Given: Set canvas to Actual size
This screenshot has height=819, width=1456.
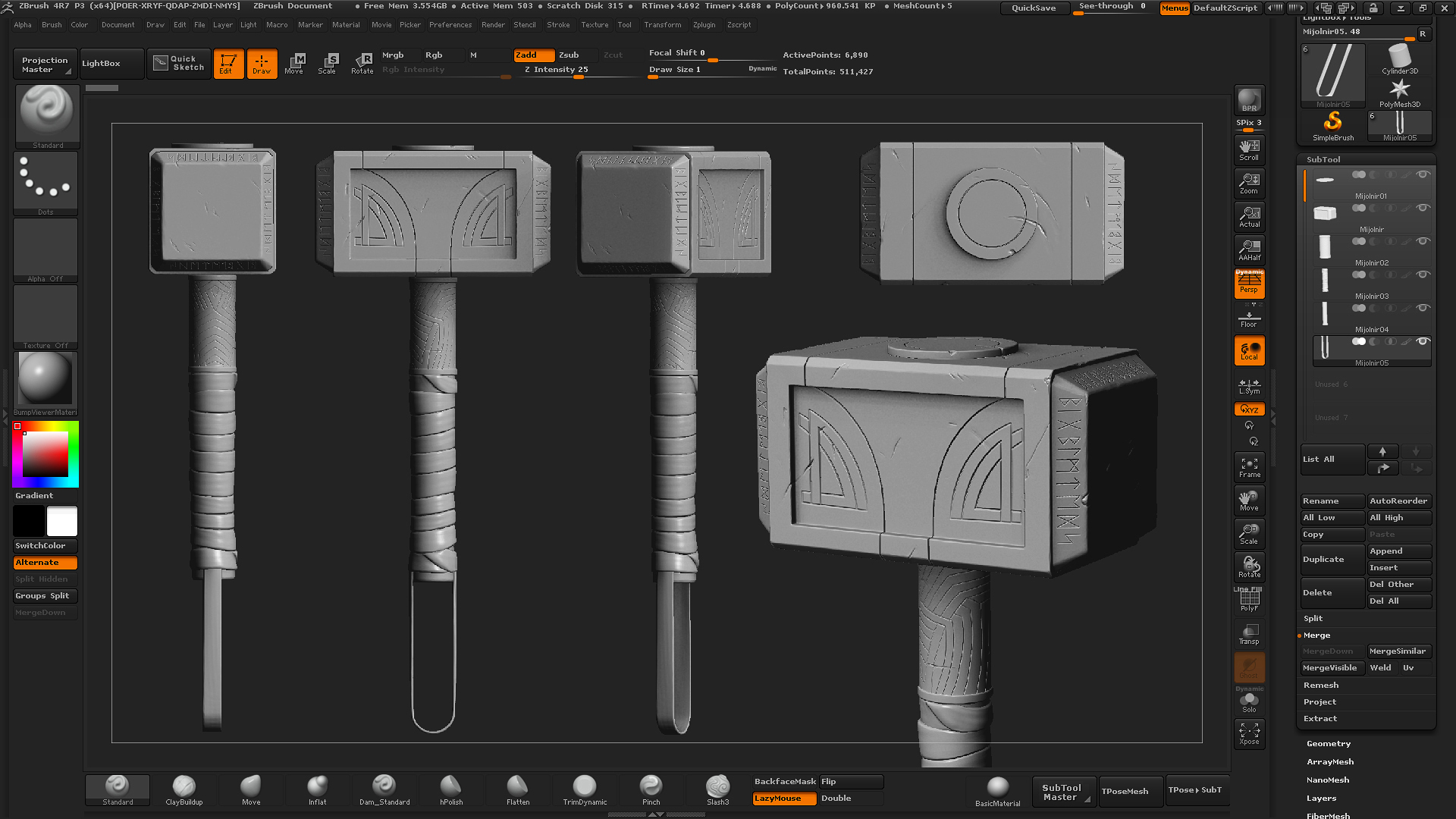Looking at the screenshot, I should [1249, 216].
